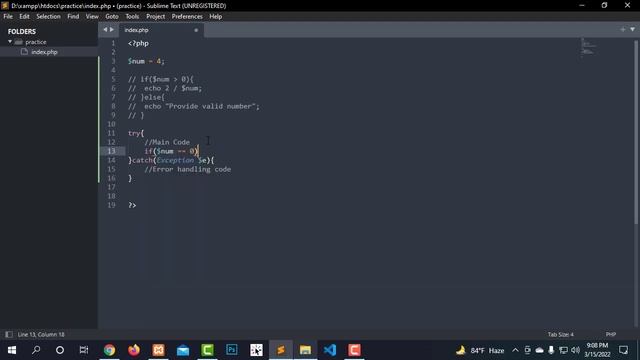Image resolution: width=640 pixels, height=360 pixels.
Task: Open Photoshop from taskbar
Action: coord(232,350)
